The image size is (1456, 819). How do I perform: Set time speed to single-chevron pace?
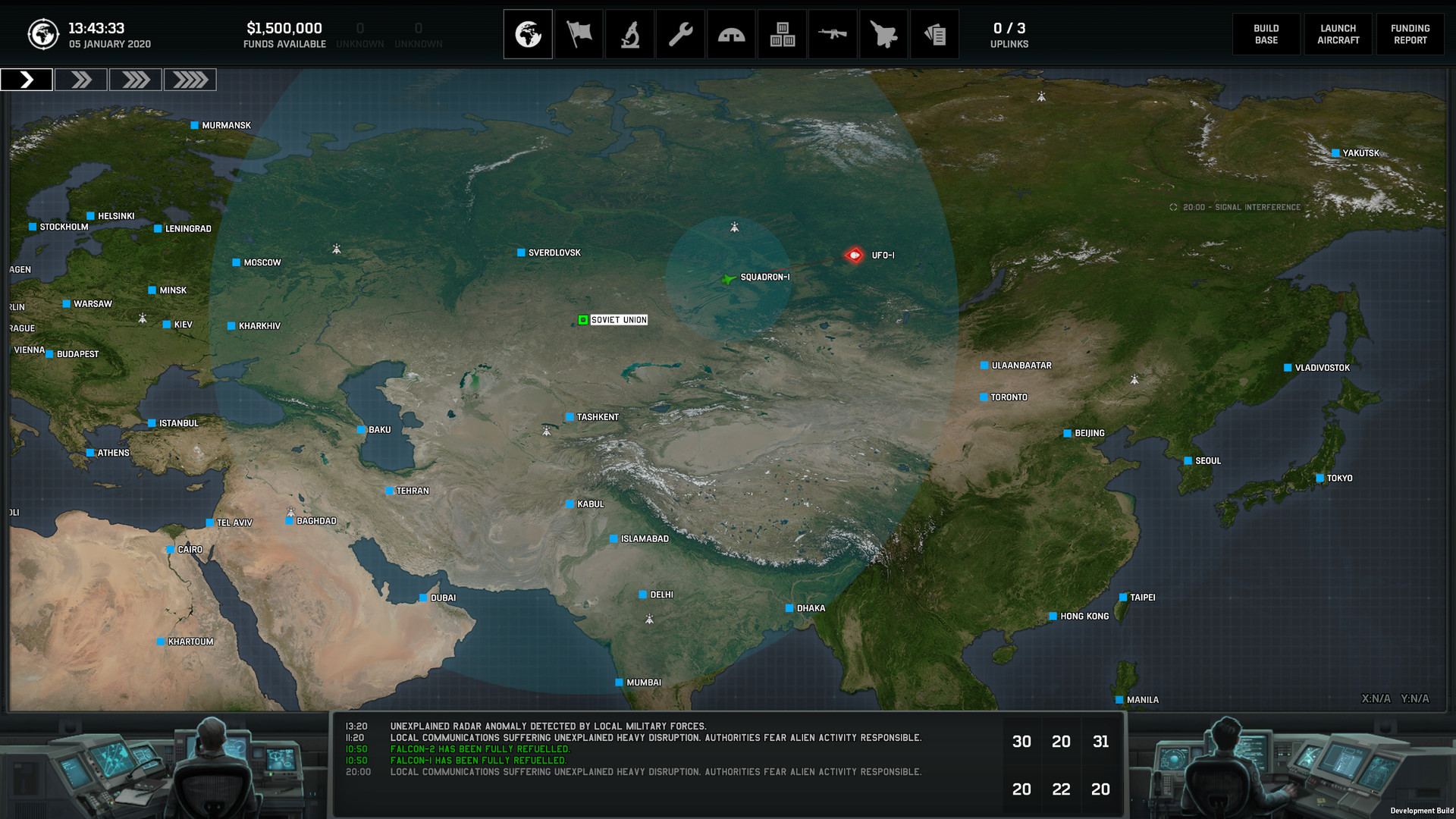[28, 79]
